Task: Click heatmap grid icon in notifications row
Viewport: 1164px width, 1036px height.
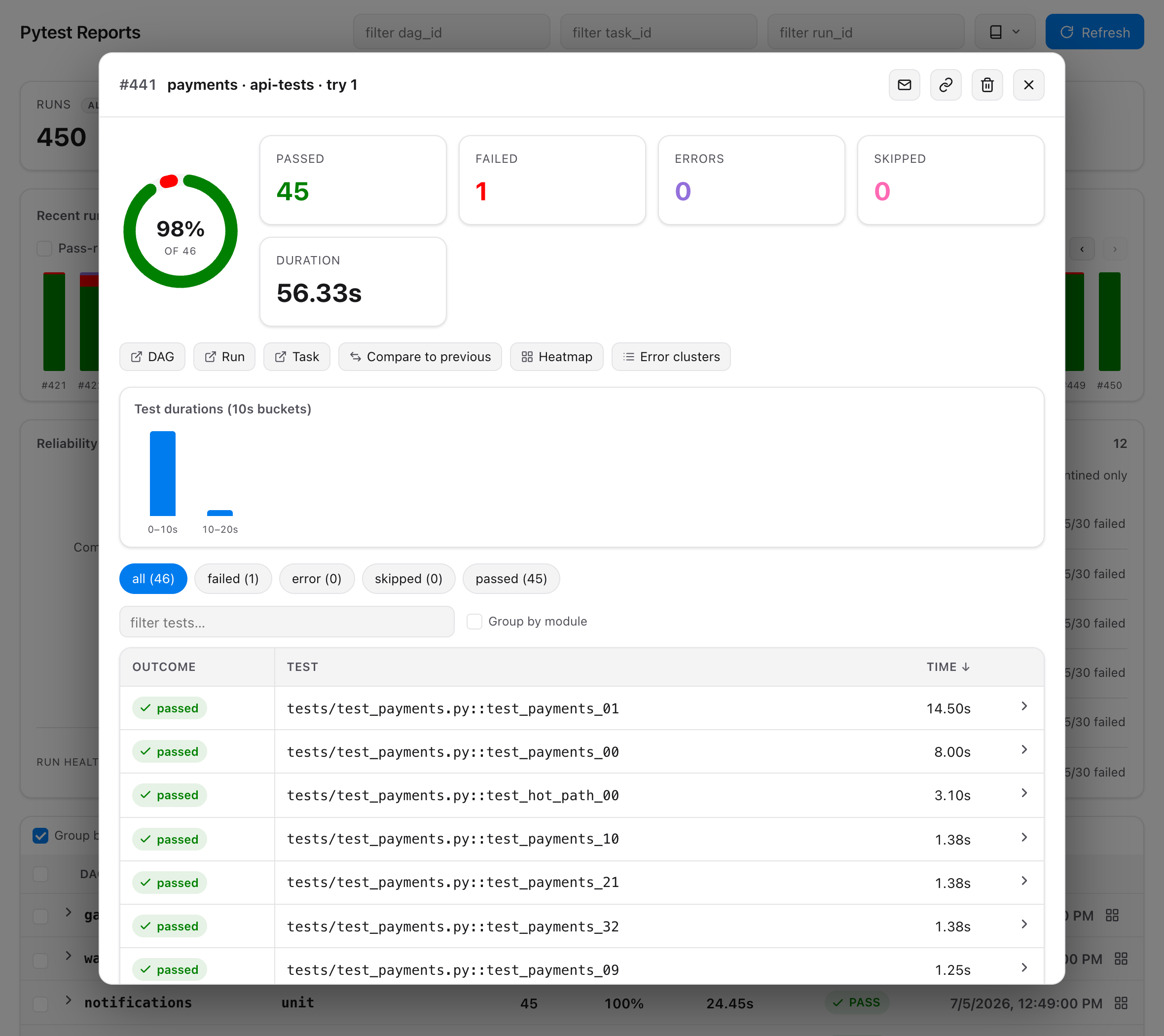Action: (1121, 1003)
